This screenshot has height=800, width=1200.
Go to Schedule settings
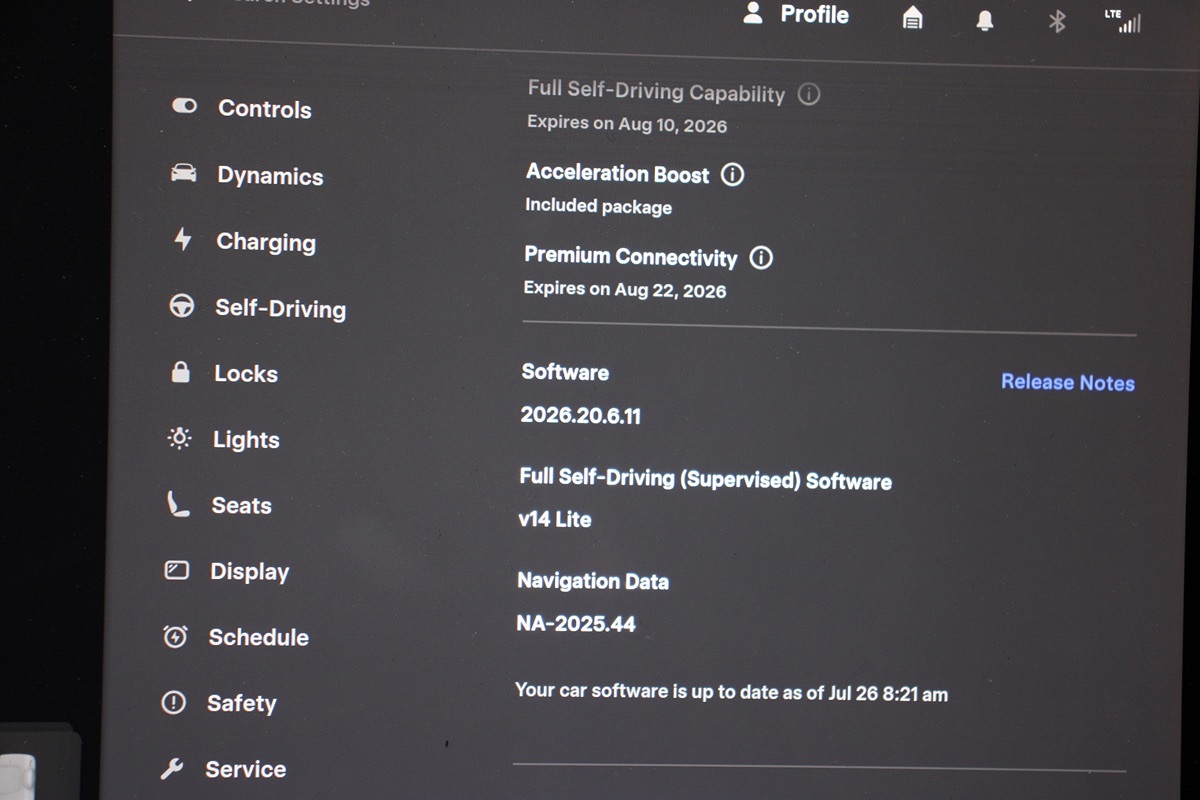pos(235,637)
